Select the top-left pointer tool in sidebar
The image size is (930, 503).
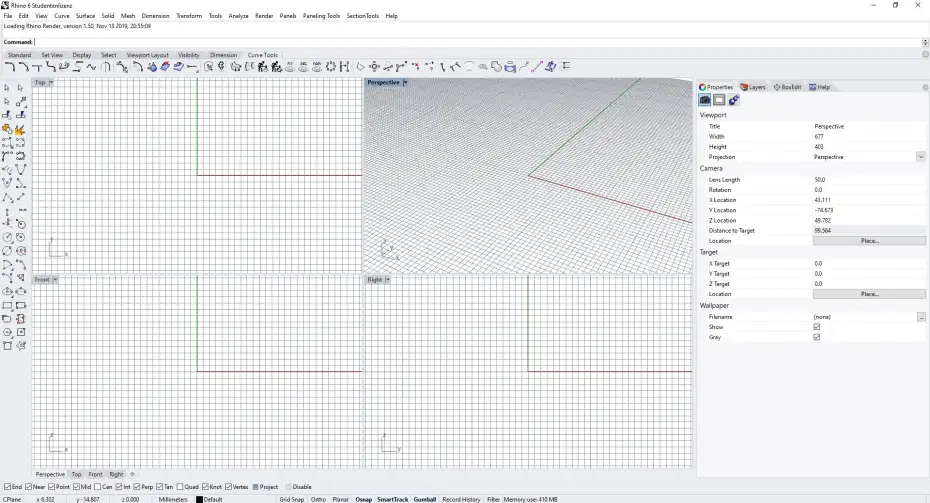pyautogui.click(x=7, y=87)
